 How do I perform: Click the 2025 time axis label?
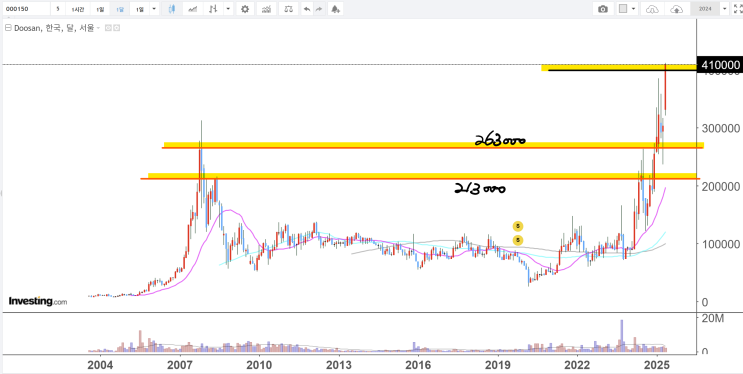click(657, 365)
